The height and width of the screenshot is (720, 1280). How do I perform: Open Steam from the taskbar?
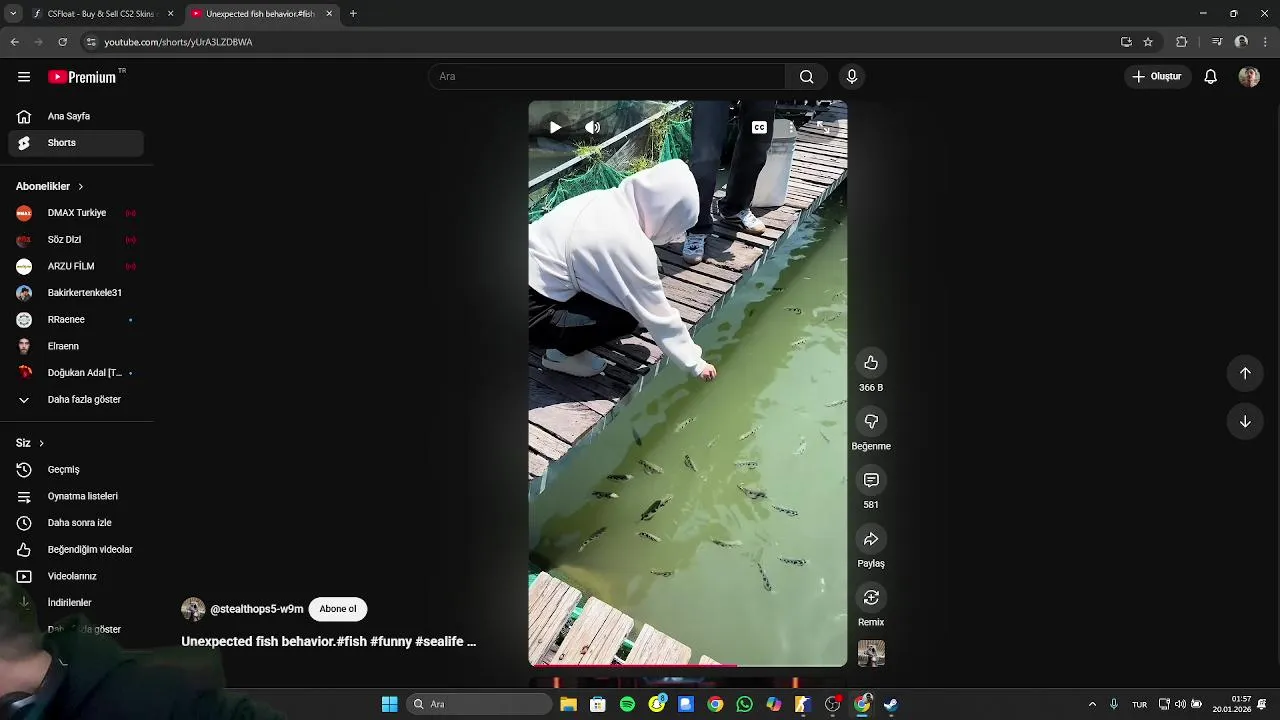tap(891, 704)
